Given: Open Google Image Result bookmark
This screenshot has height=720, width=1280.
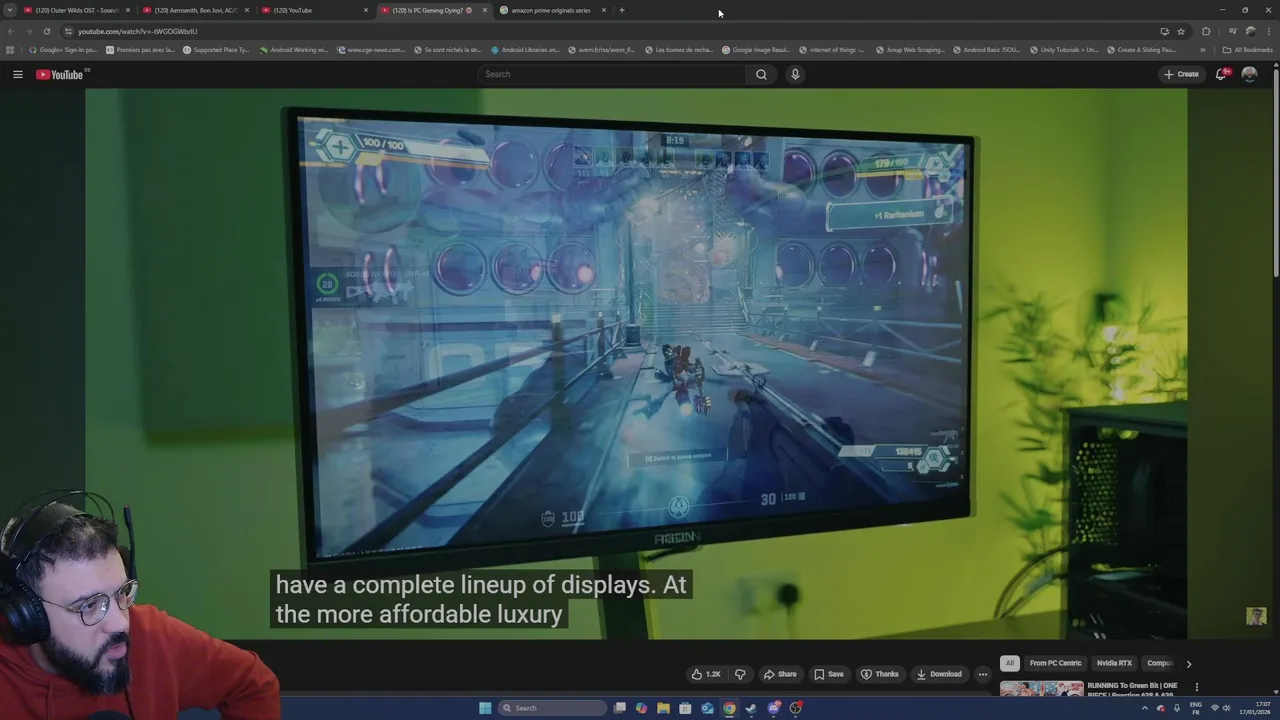Looking at the screenshot, I should pyautogui.click(x=756, y=50).
